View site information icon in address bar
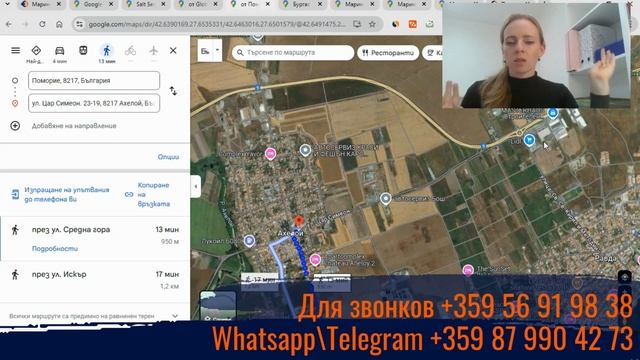The image size is (640, 360). point(80,24)
